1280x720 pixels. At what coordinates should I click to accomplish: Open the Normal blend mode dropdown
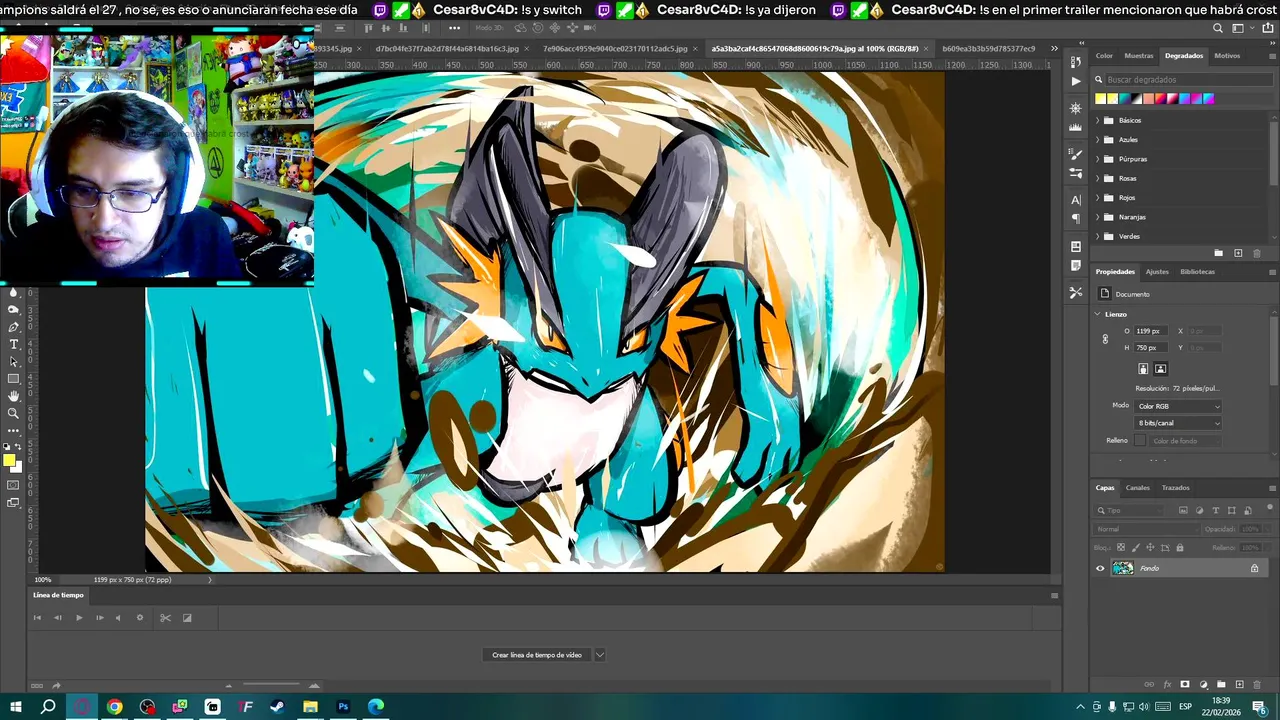1145,529
